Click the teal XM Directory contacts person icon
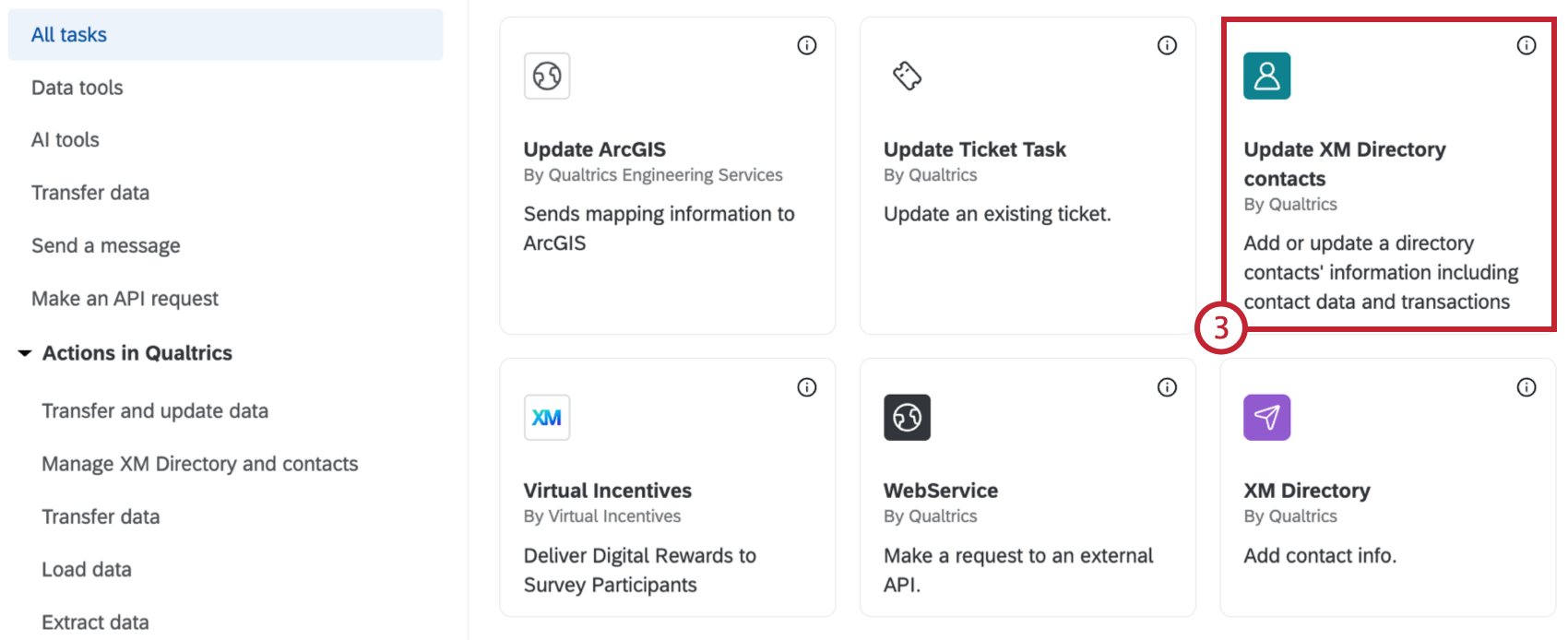The height and width of the screenshot is (640, 1568). [x=1266, y=76]
